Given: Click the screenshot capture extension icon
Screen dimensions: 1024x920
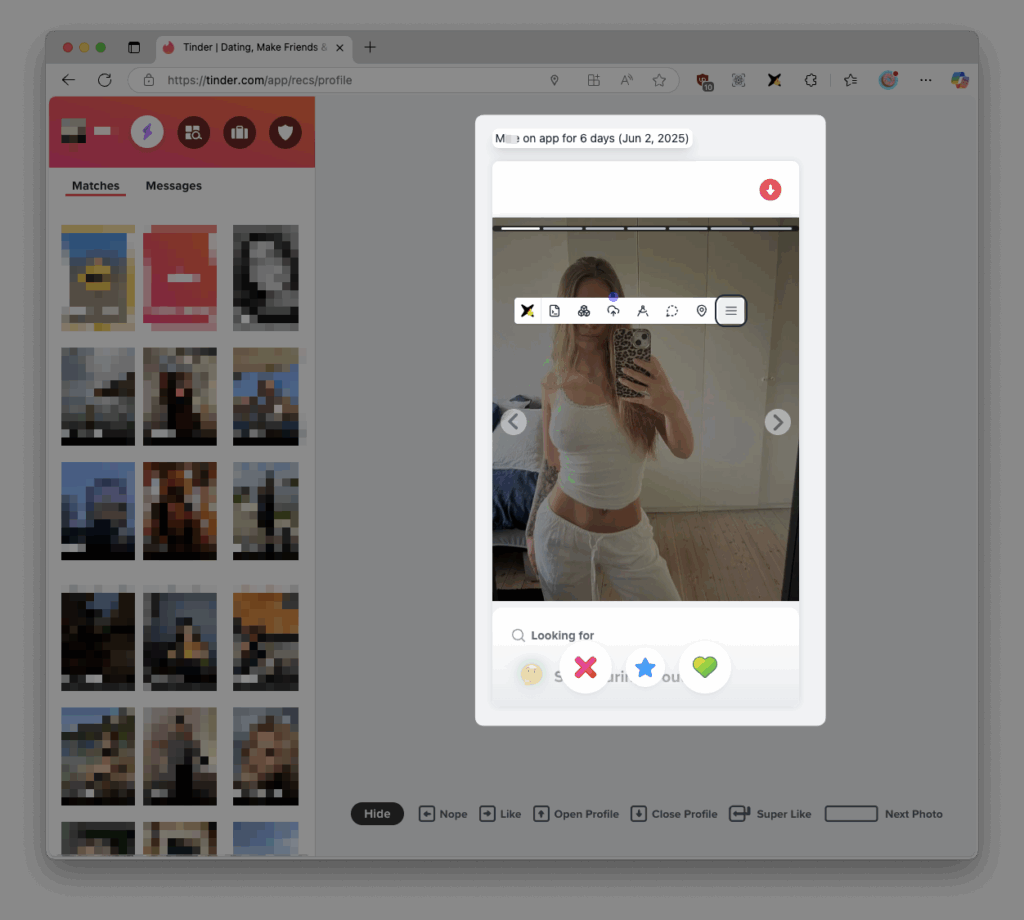Looking at the screenshot, I should 739,80.
